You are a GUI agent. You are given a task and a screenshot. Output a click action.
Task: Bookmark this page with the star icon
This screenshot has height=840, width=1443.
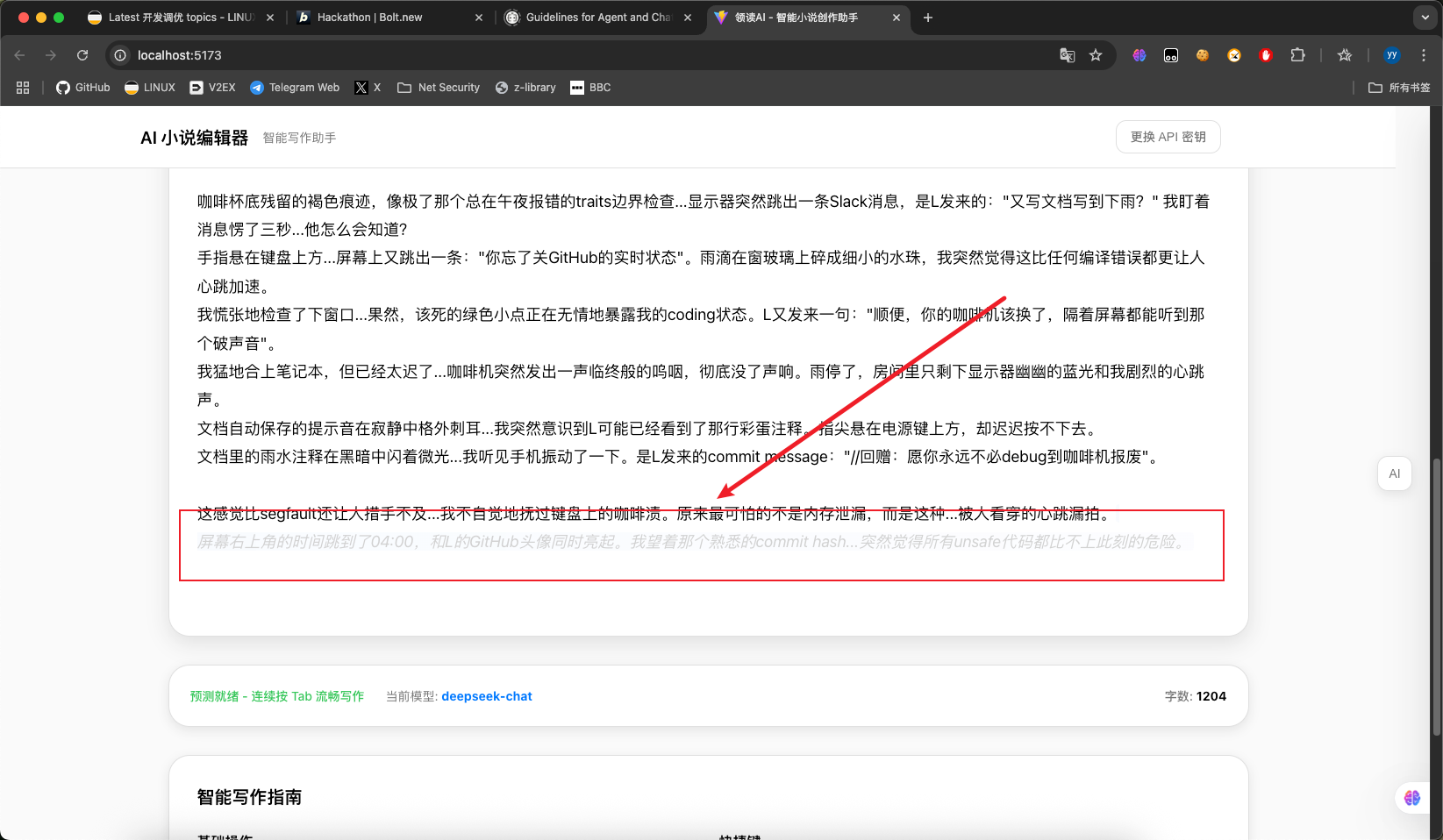tap(1096, 55)
